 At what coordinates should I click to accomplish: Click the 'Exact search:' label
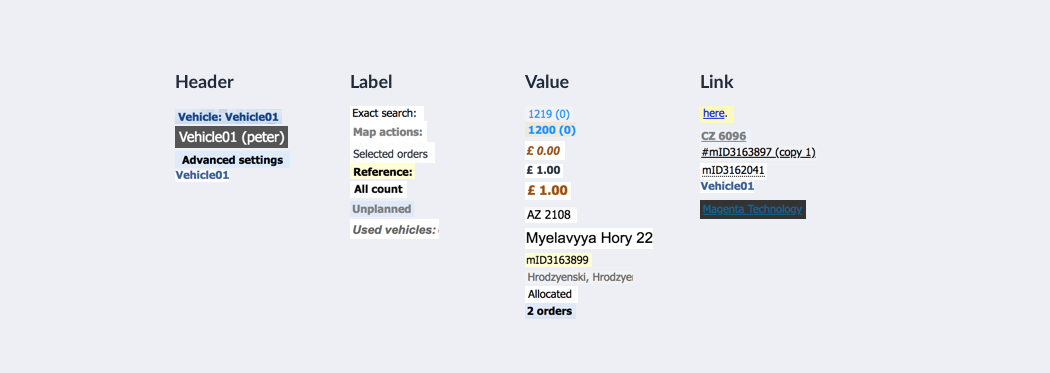click(x=384, y=113)
